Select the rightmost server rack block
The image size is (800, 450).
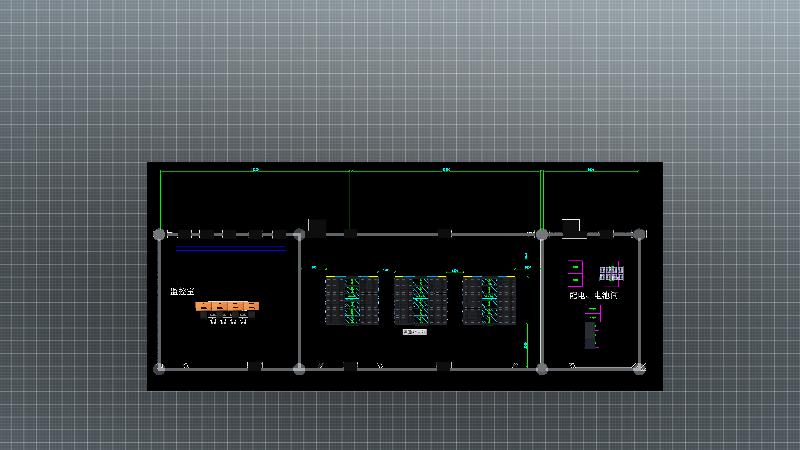489,300
